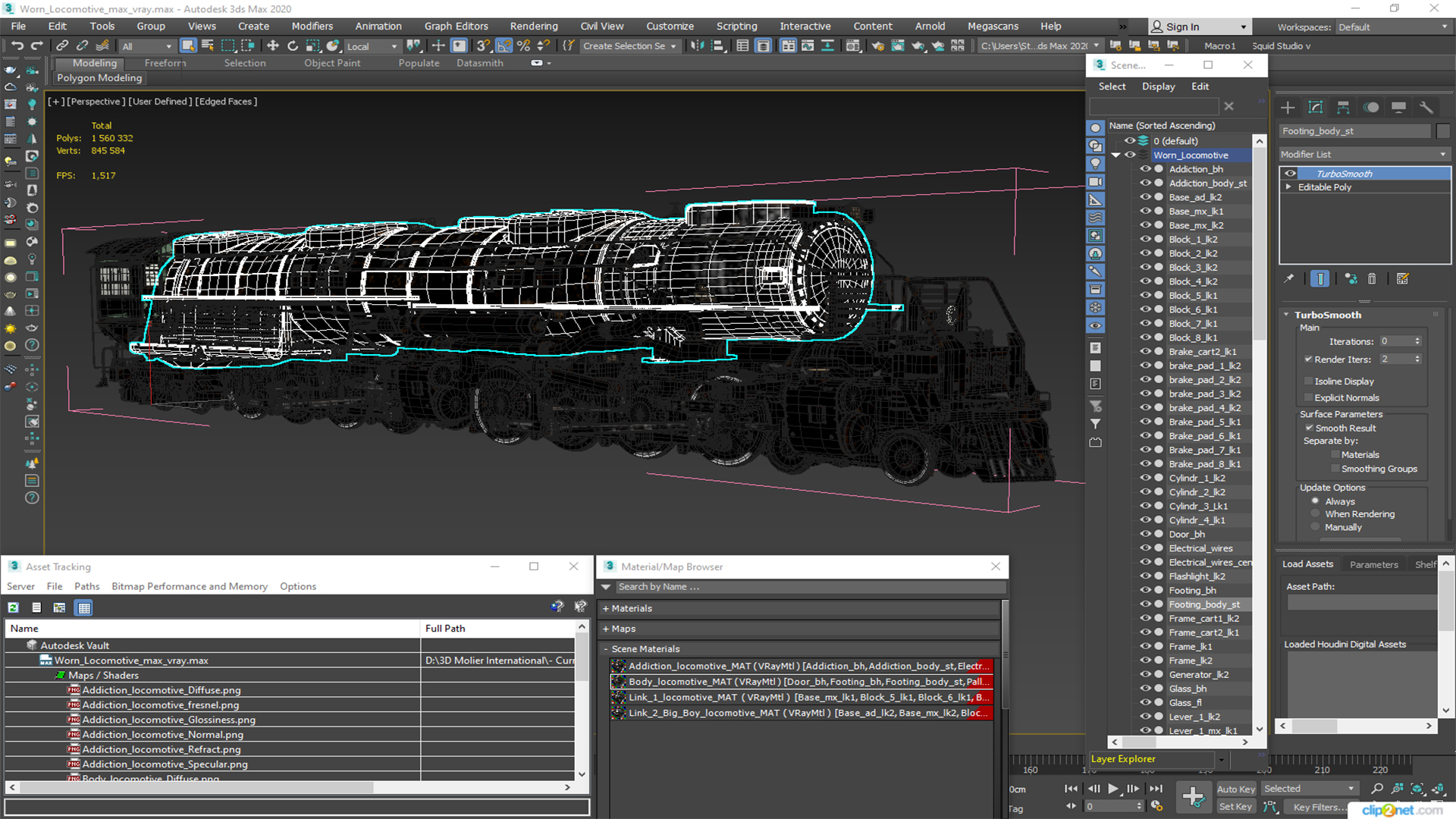1456x819 pixels.
Task: Open the Graph Editors menu
Action: pyautogui.click(x=456, y=26)
